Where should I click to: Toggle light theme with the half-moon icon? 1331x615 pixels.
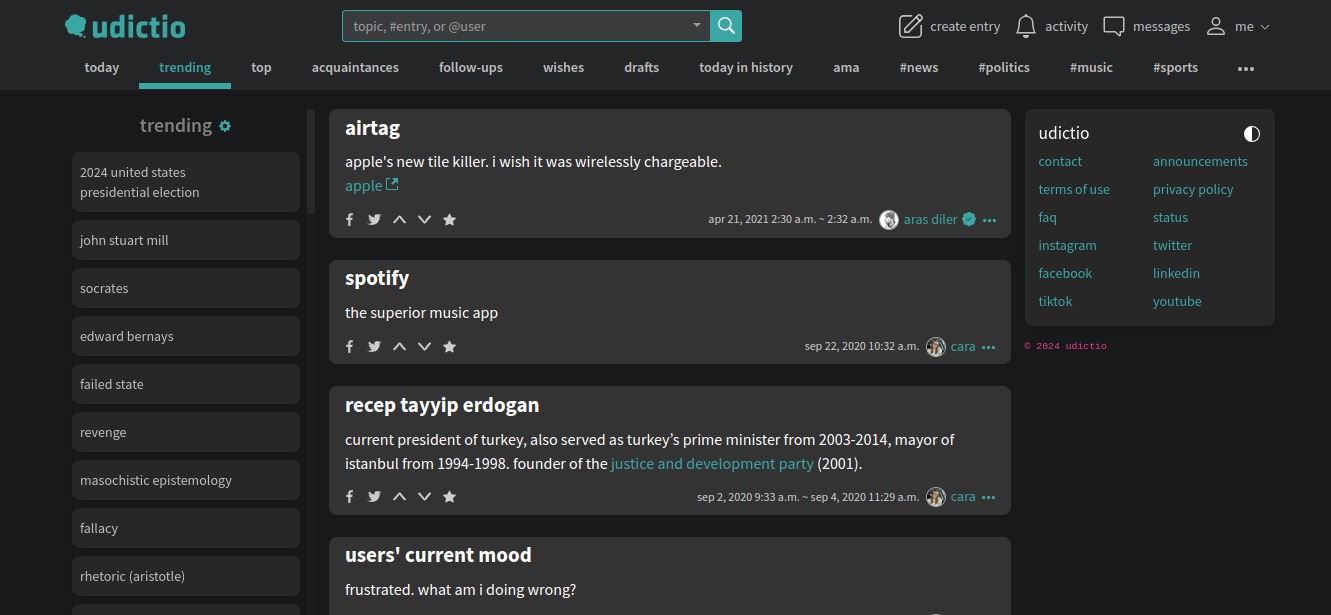tap(1251, 133)
